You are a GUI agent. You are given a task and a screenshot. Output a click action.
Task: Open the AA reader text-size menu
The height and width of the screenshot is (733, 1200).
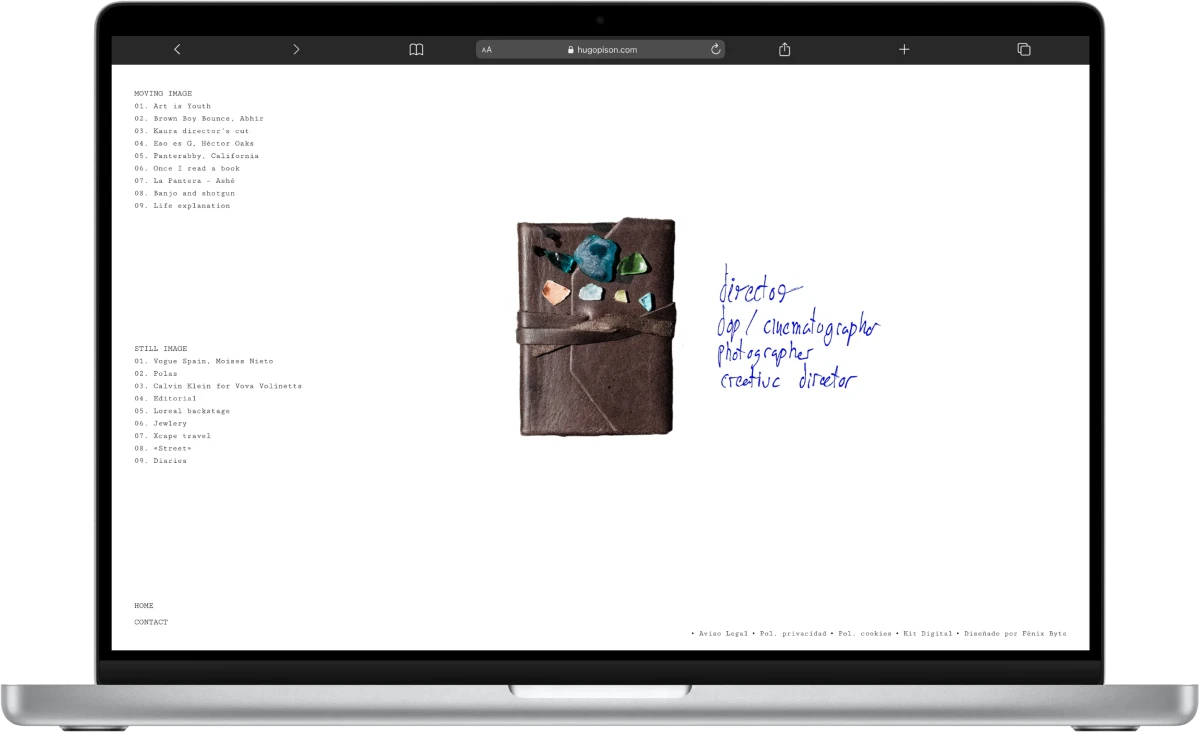click(x=487, y=49)
